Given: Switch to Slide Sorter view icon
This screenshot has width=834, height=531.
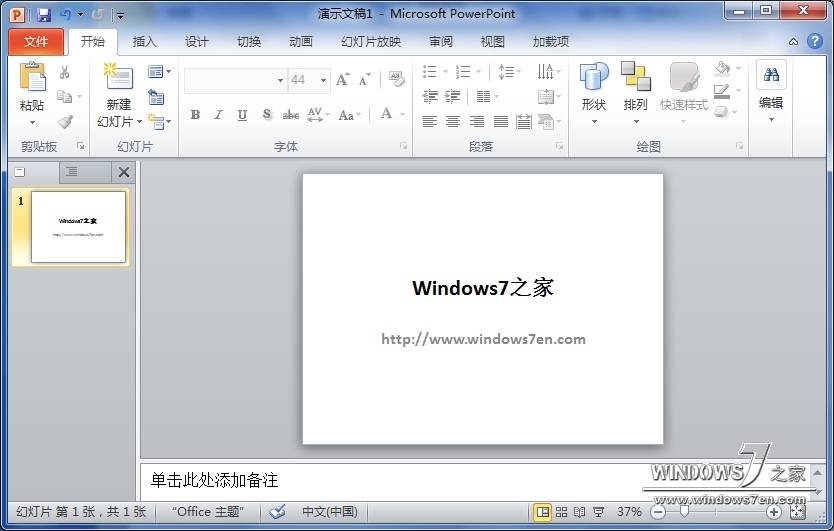Looking at the screenshot, I should click(561, 512).
